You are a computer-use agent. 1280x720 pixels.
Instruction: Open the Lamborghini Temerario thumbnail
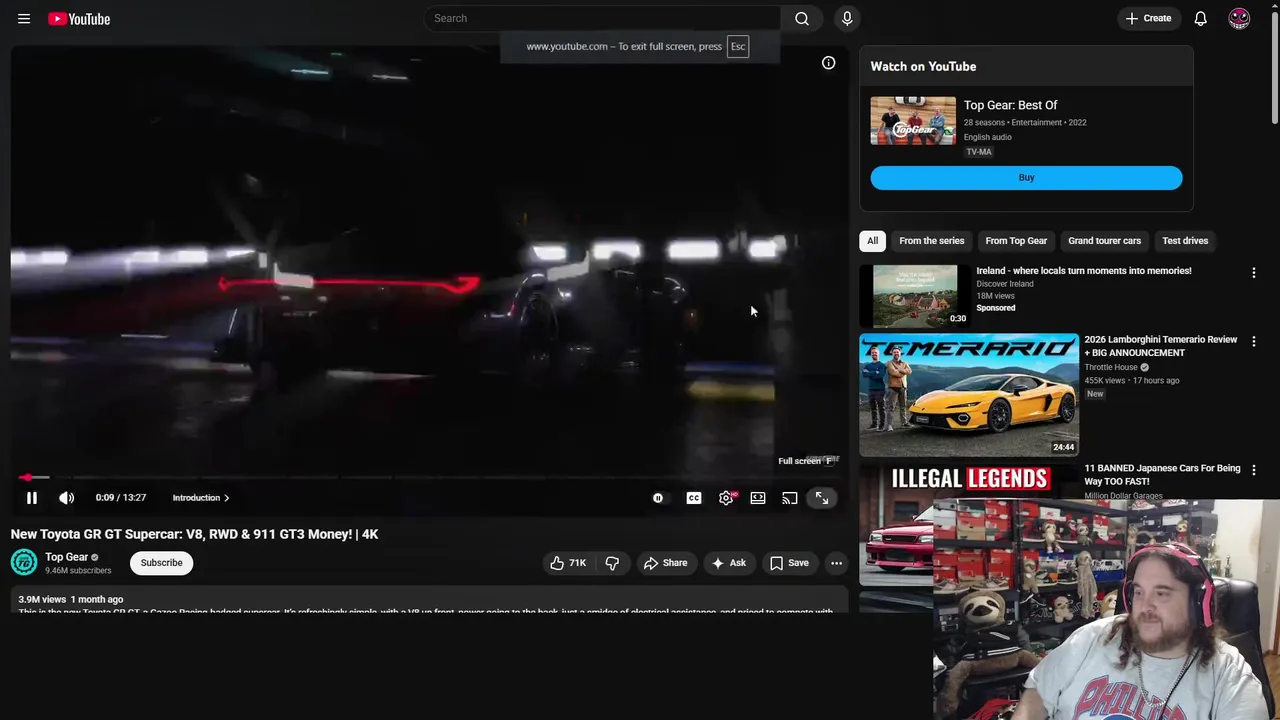coord(969,395)
